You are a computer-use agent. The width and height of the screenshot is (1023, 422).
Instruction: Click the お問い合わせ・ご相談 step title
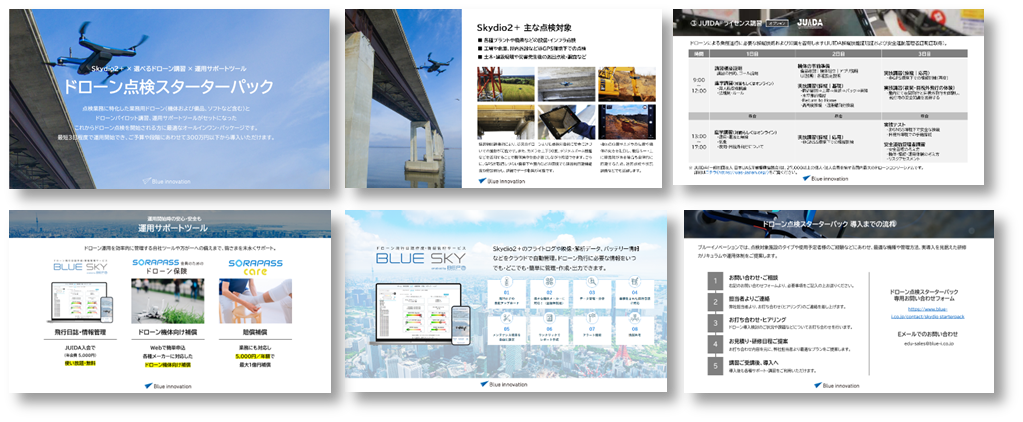[754, 277]
